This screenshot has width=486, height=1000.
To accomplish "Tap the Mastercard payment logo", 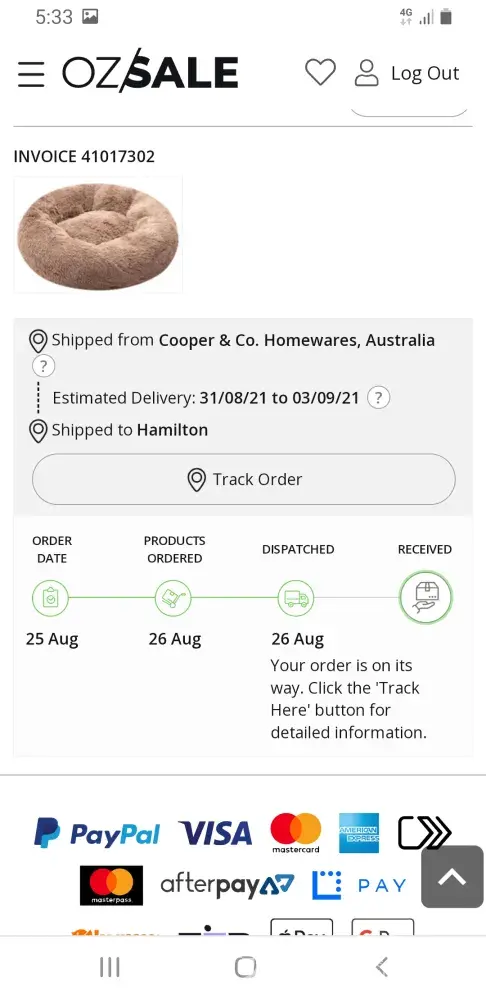I will coord(296,833).
